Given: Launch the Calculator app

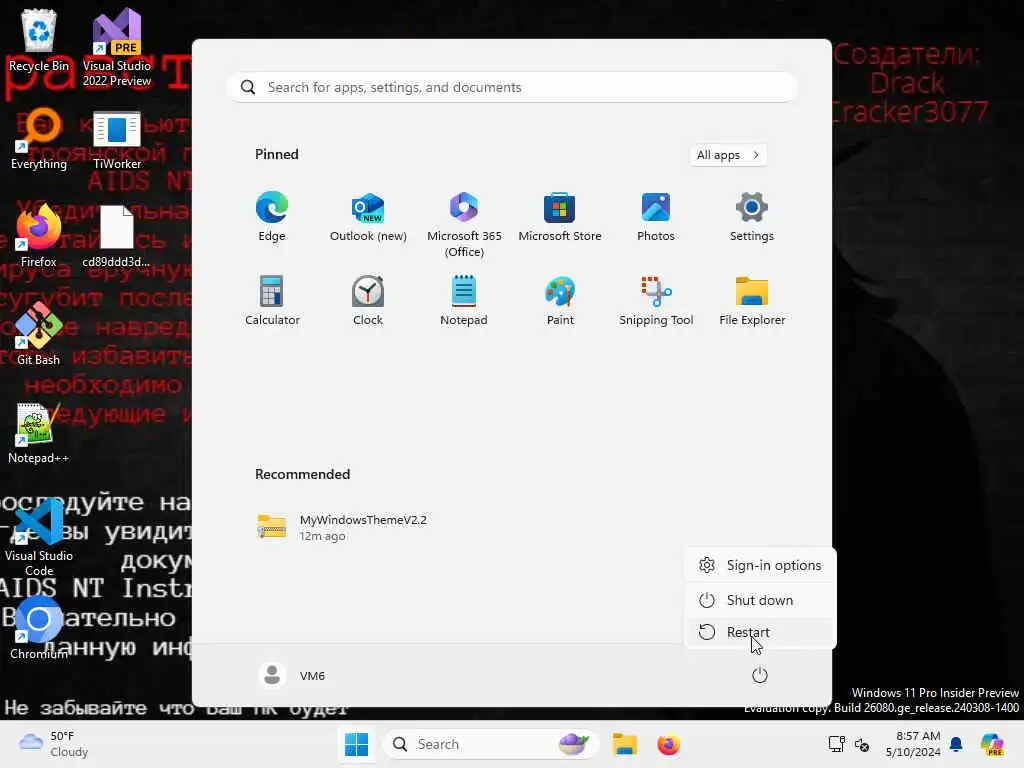Looking at the screenshot, I should coord(272,301).
